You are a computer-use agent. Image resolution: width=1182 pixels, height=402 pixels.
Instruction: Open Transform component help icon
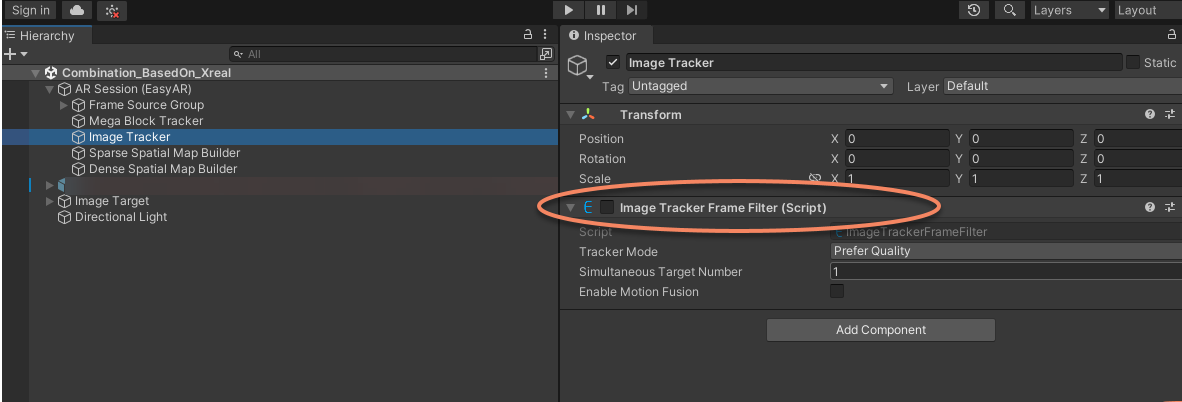1150,115
